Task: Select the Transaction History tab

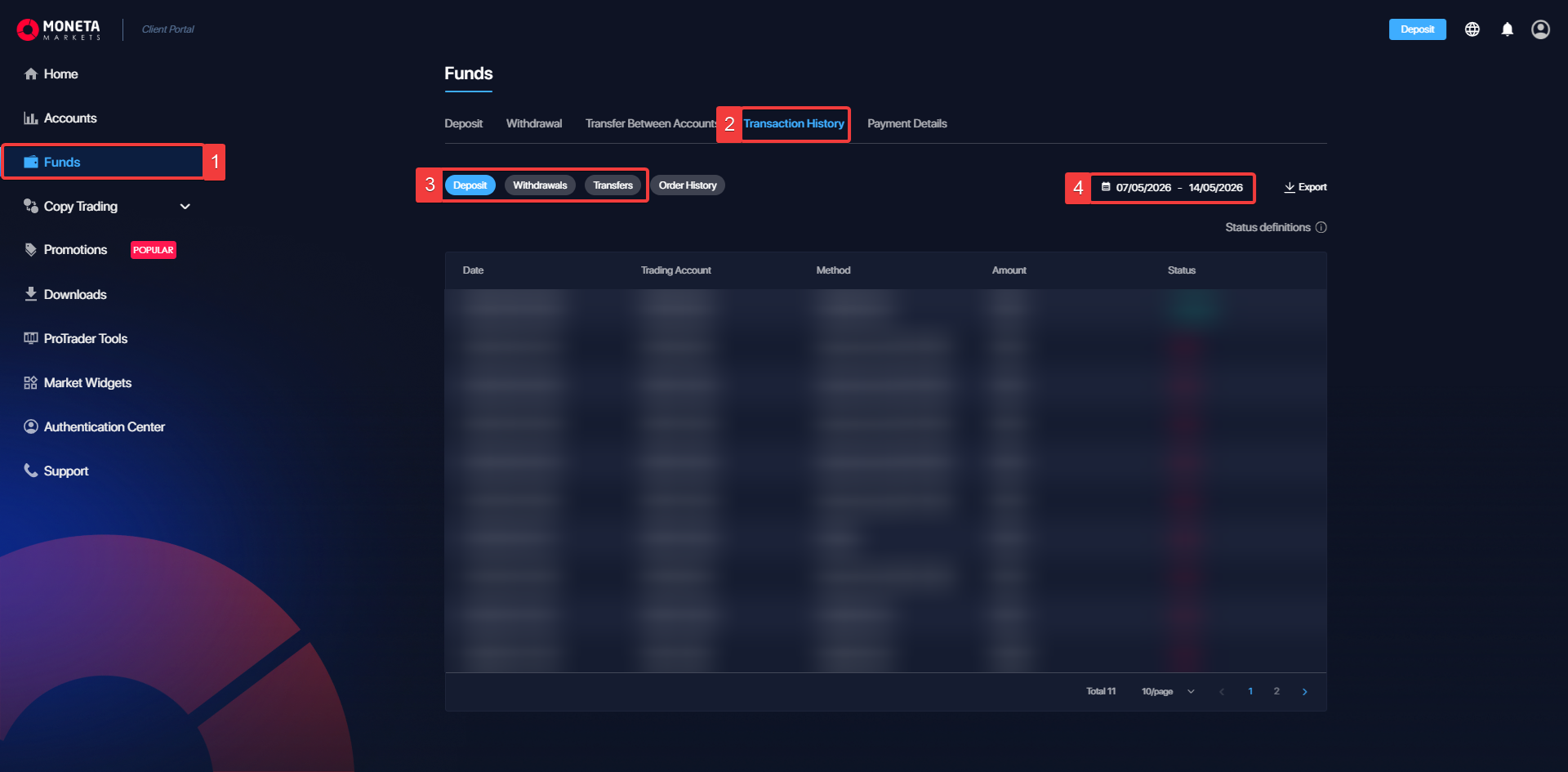Action: [794, 123]
